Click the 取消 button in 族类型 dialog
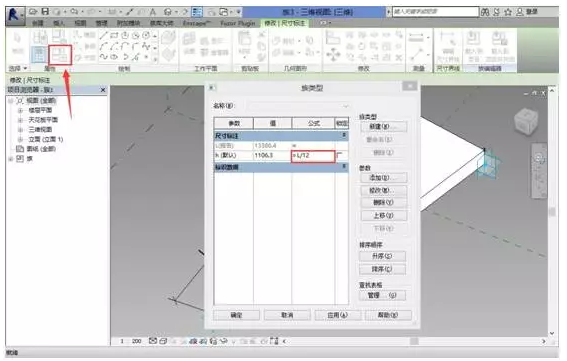 [287, 315]
